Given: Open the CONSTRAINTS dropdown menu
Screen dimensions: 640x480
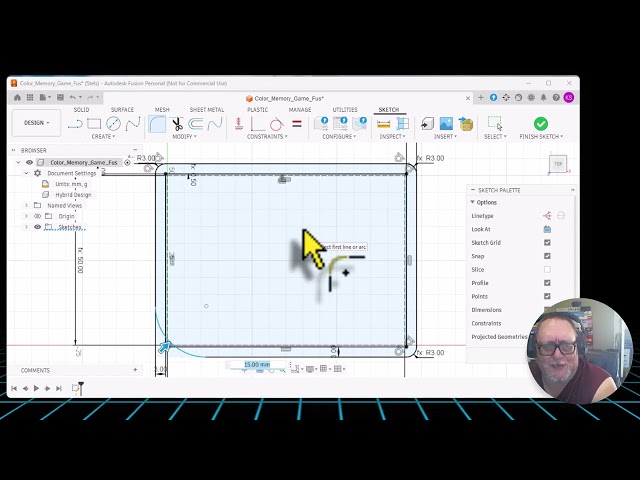Looking at the screenshot, I should (267, 136).
